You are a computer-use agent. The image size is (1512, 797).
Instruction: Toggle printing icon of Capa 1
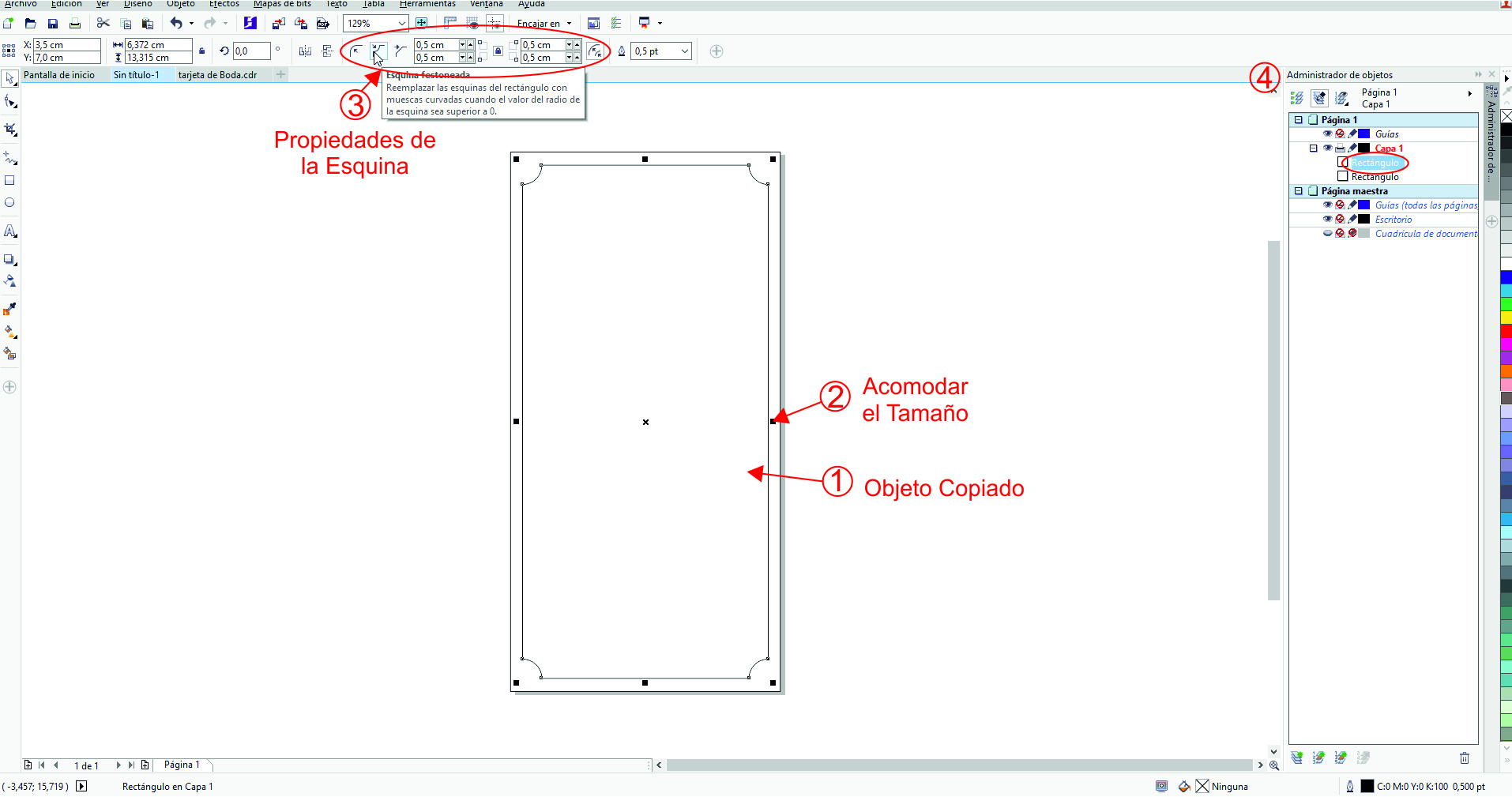click(x=1340, y=148)
